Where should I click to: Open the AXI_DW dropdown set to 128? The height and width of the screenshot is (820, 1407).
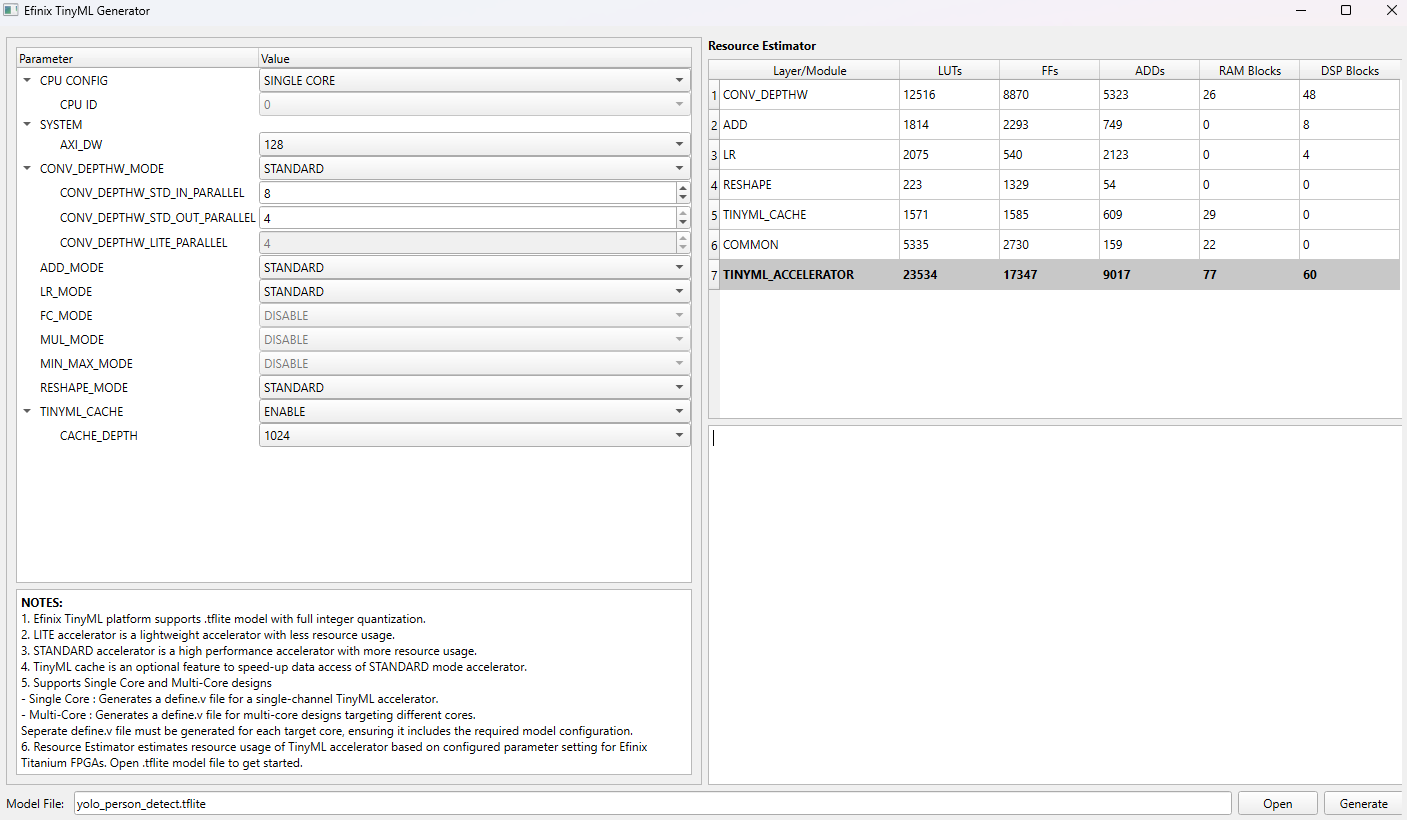474,145
